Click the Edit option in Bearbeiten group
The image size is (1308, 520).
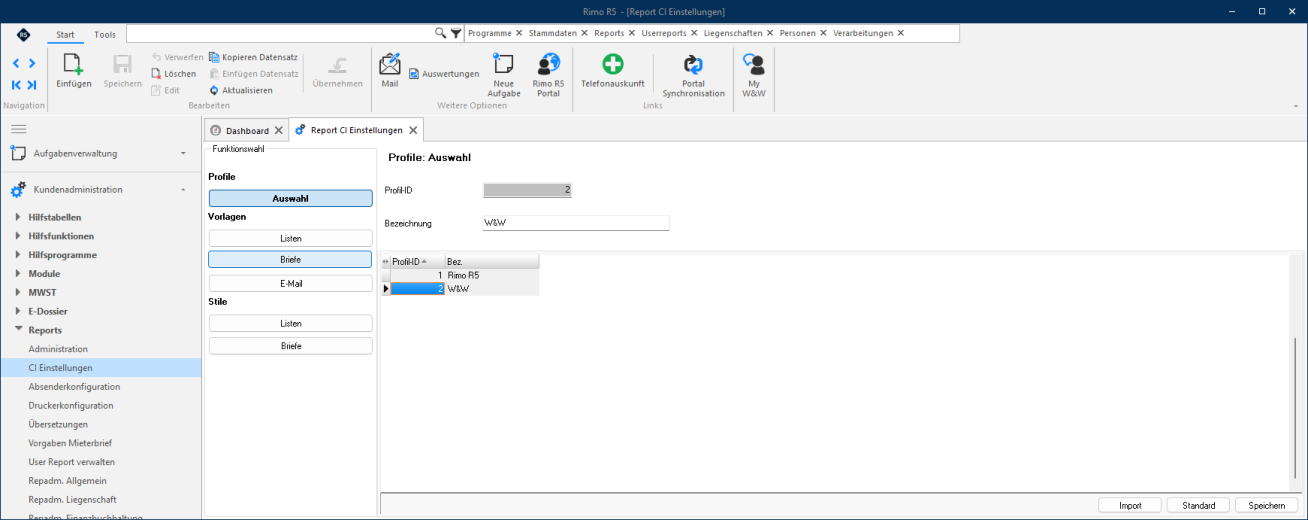coord(166,90)
